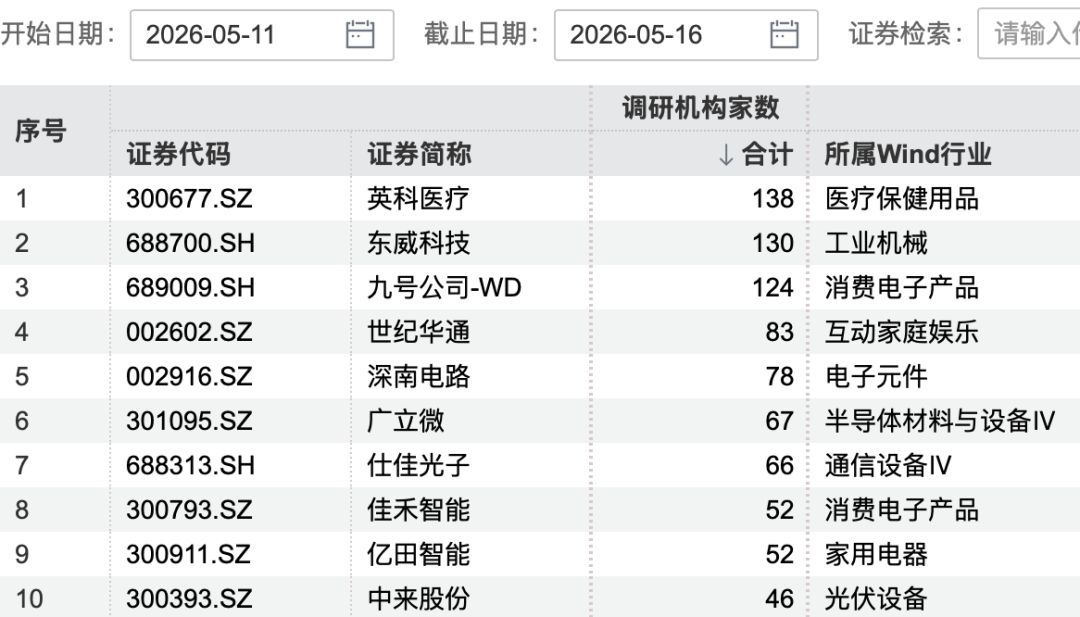Select stock name 东威科技
The image size is (1080, 617).
click(x=419, y=243)
